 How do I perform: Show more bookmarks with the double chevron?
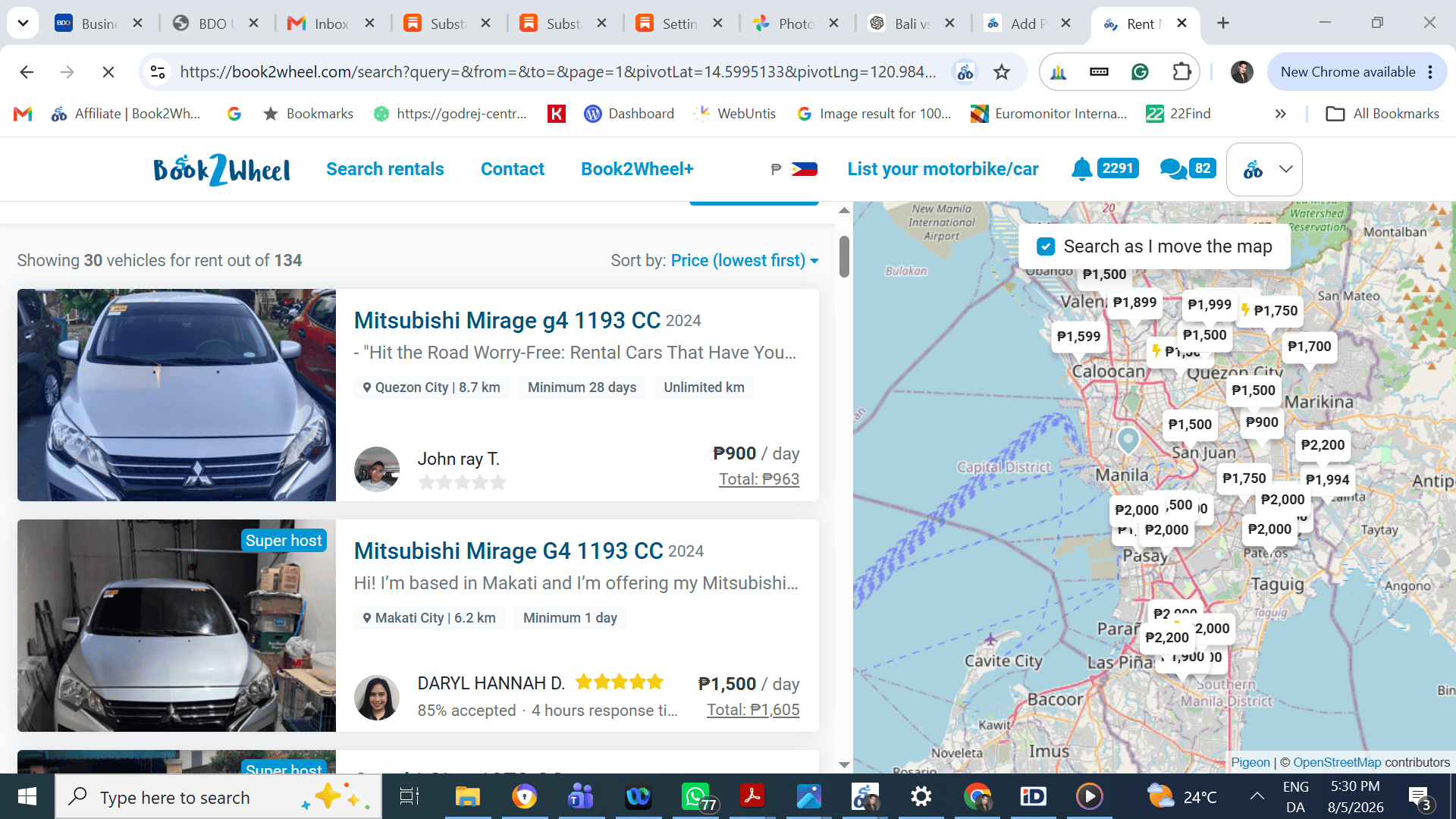coord(1281,114)
